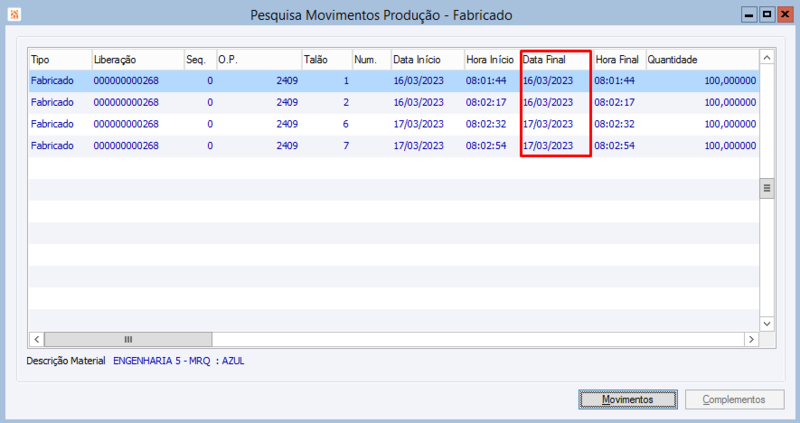
Task: Click the horizontal scrollbar right arrow
Action: click(751, 339)
